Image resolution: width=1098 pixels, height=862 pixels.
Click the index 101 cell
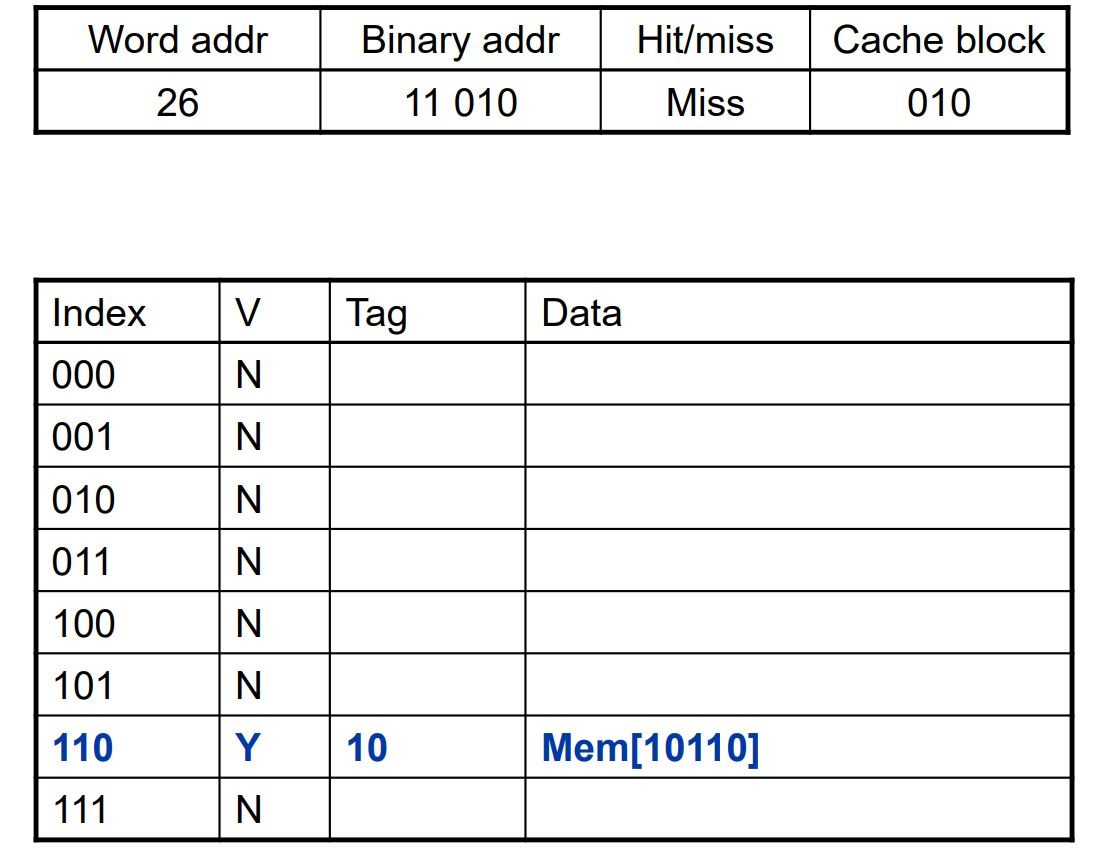83,686
